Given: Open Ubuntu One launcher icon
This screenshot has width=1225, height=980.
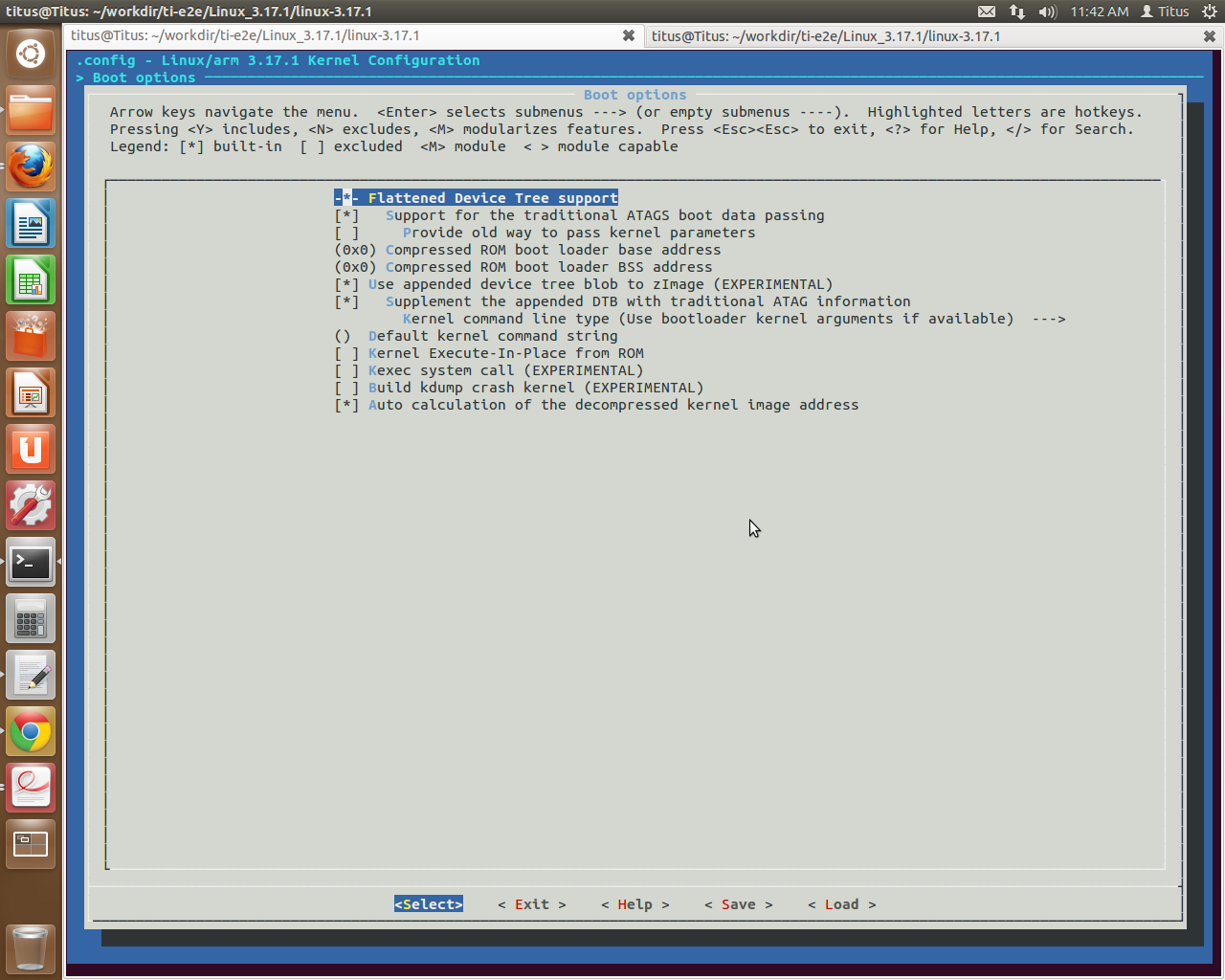Looking at the screenshot, I should 31,450.
